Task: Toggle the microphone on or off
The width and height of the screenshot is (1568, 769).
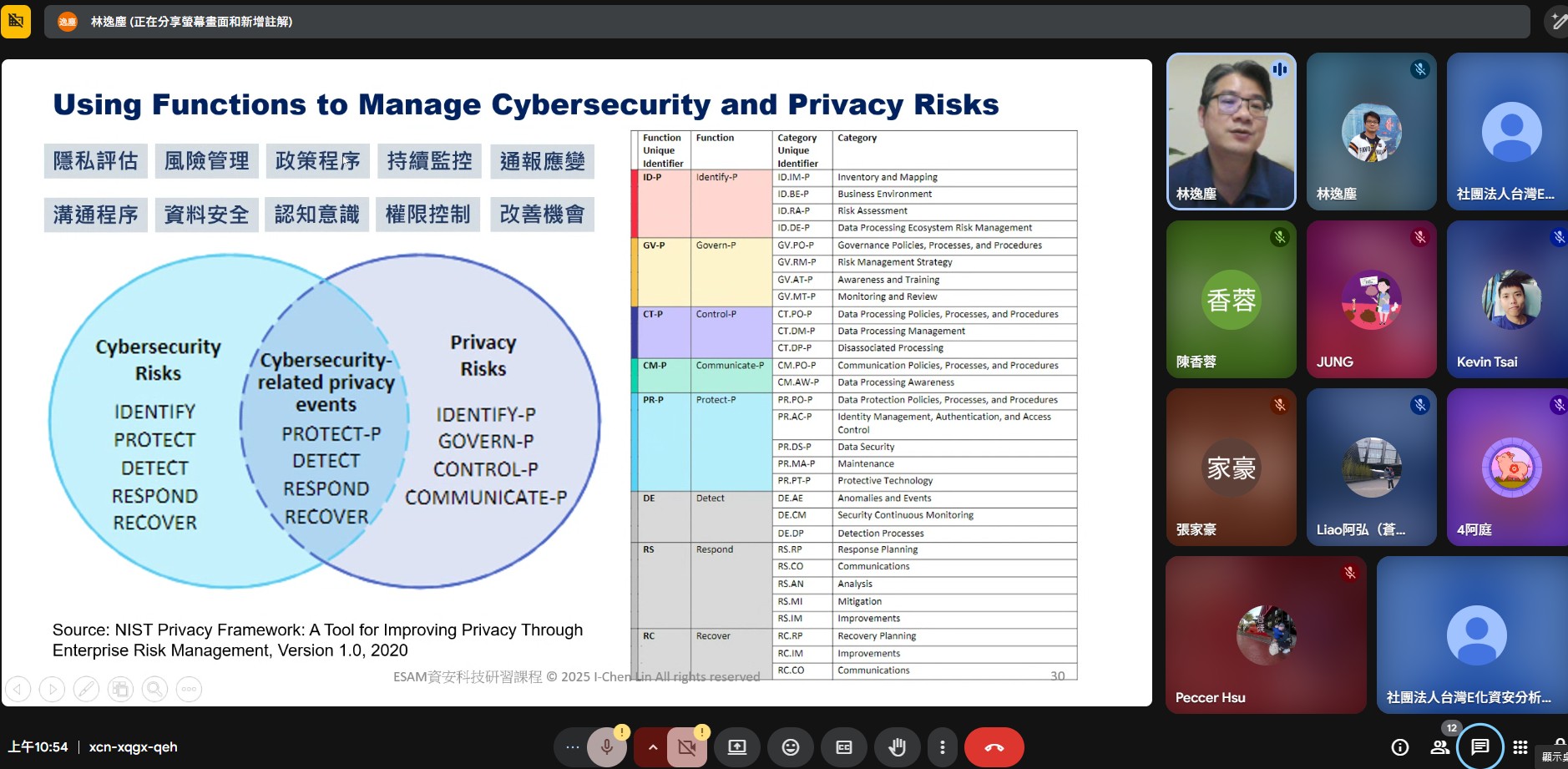Action: (607, 747)
